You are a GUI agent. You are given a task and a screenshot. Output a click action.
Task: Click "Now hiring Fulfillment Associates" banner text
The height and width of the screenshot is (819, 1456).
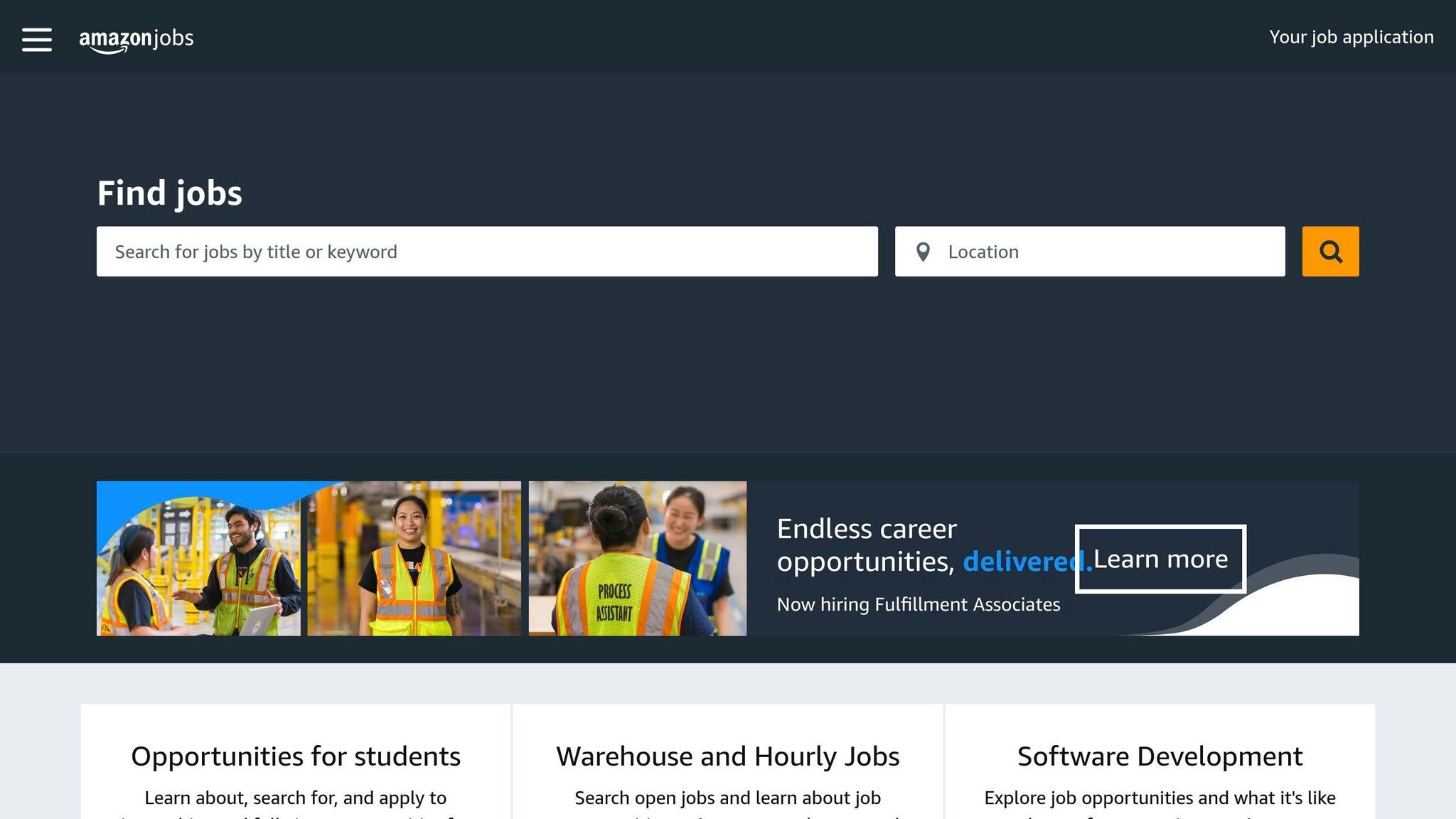click(x=918, y=604)
